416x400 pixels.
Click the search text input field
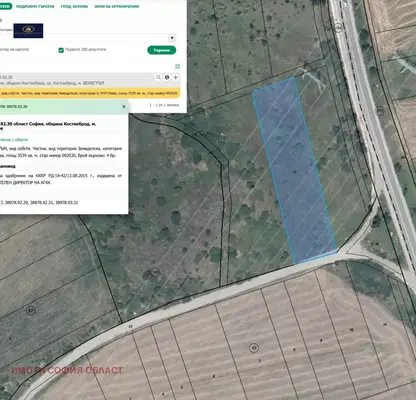pyautogui.click(x=107, y=38)
